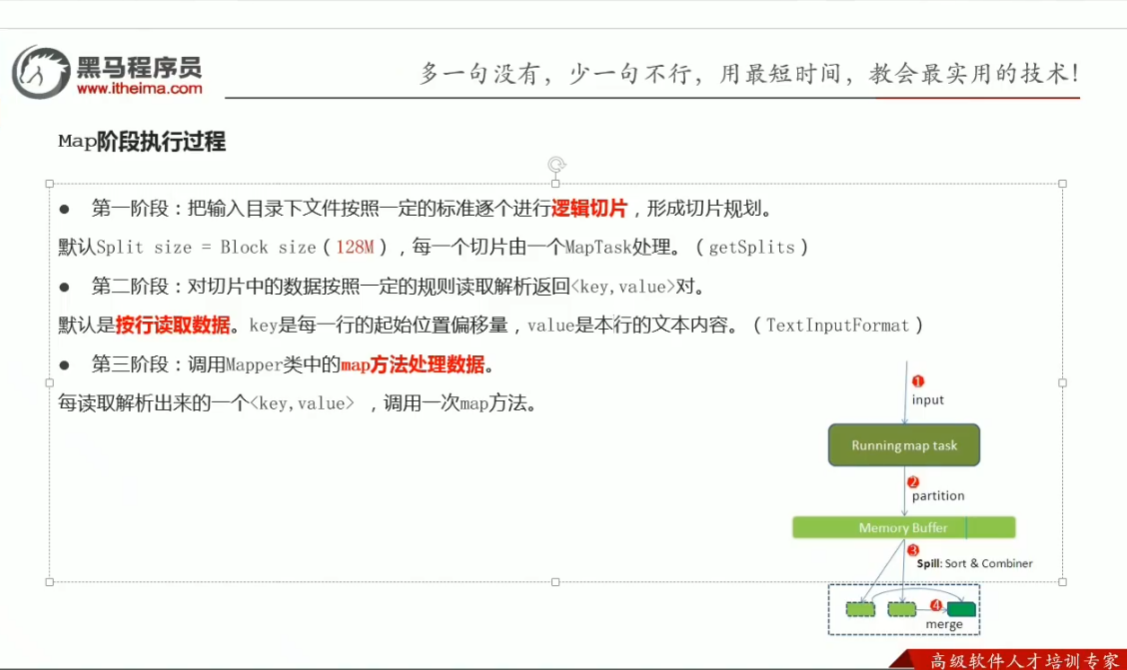Click the bottom-left corner resize handle
The image size is (1127, 670).
point(50,582)
